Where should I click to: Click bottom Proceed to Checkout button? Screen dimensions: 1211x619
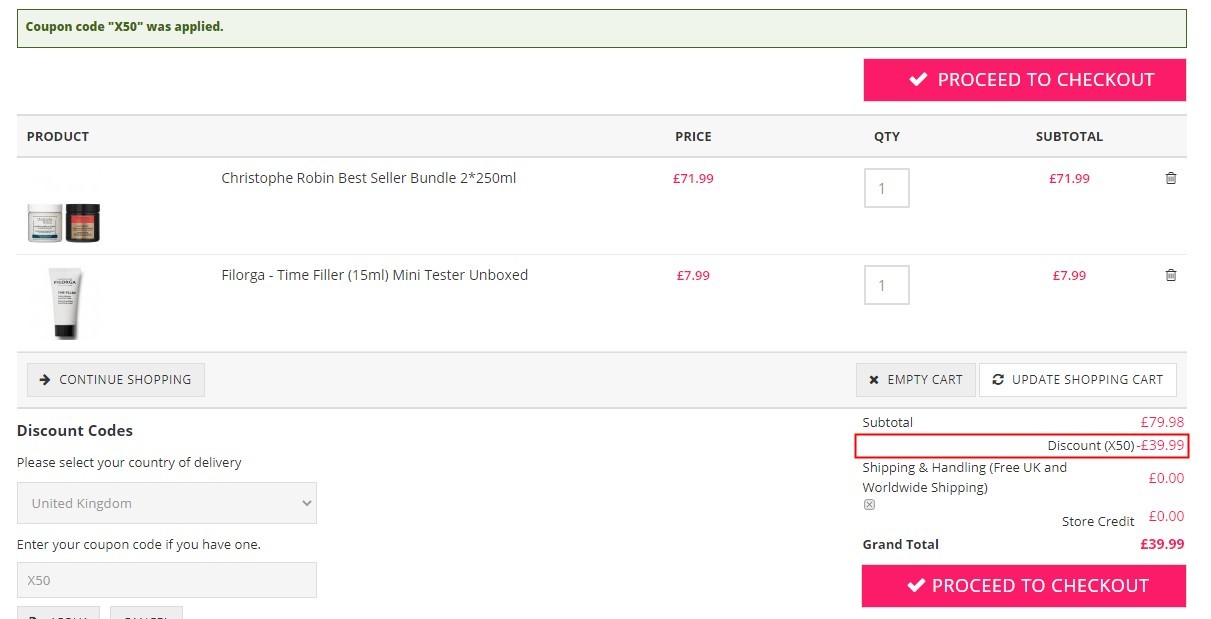pyautogui.click(x=1024, y=586)
